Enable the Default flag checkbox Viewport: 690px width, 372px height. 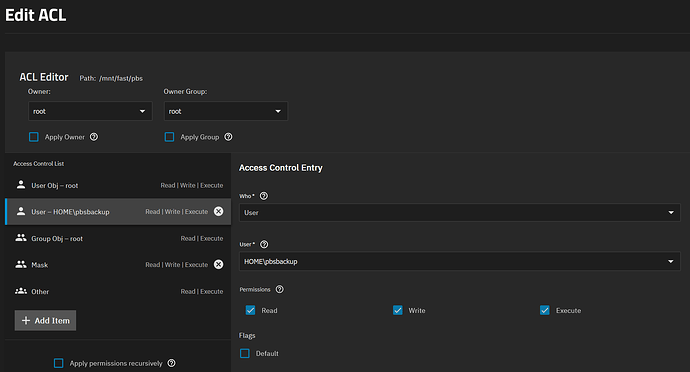click(x=245, y=354)
